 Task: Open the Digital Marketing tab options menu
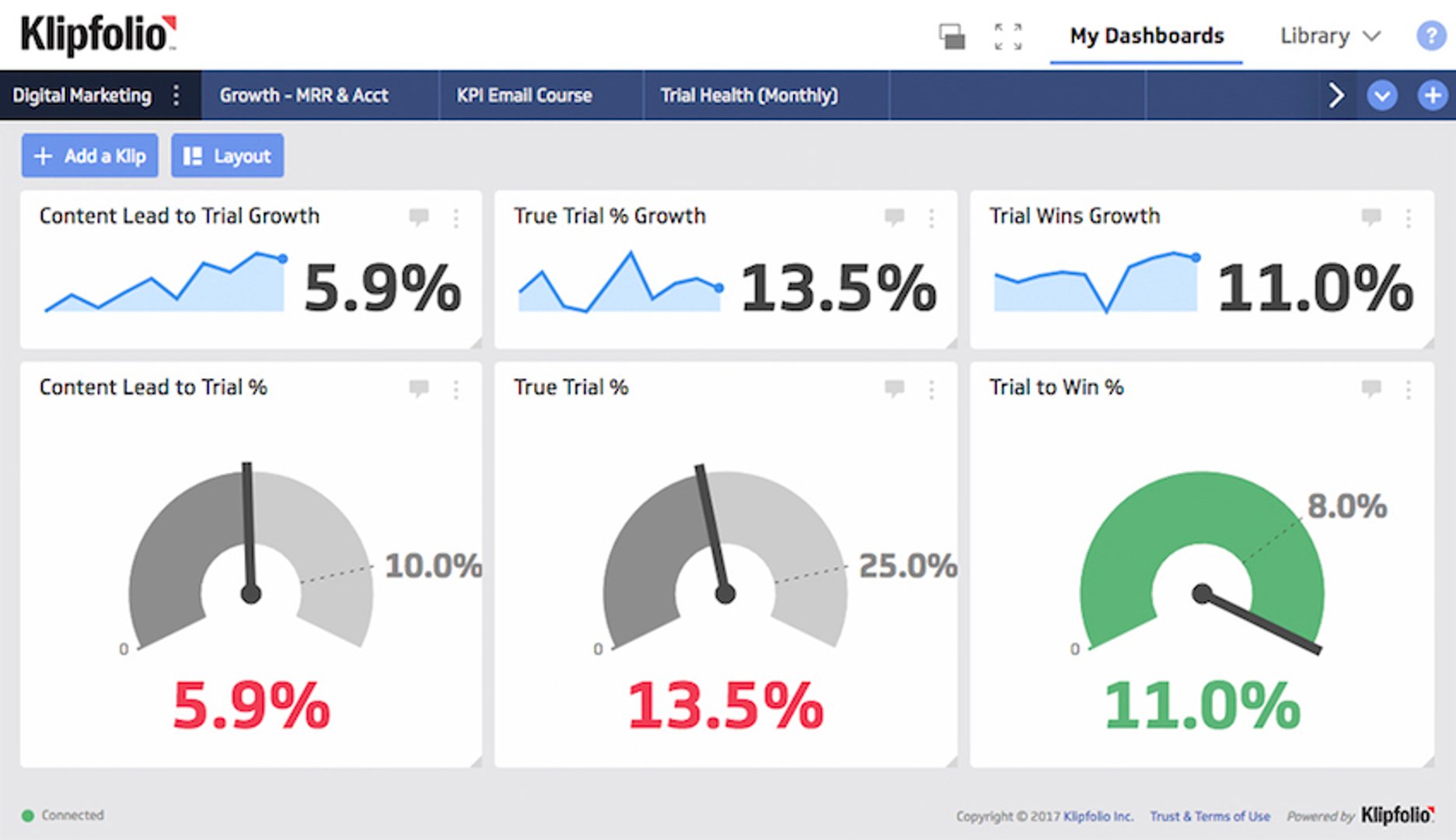click(x=176, y=95)
